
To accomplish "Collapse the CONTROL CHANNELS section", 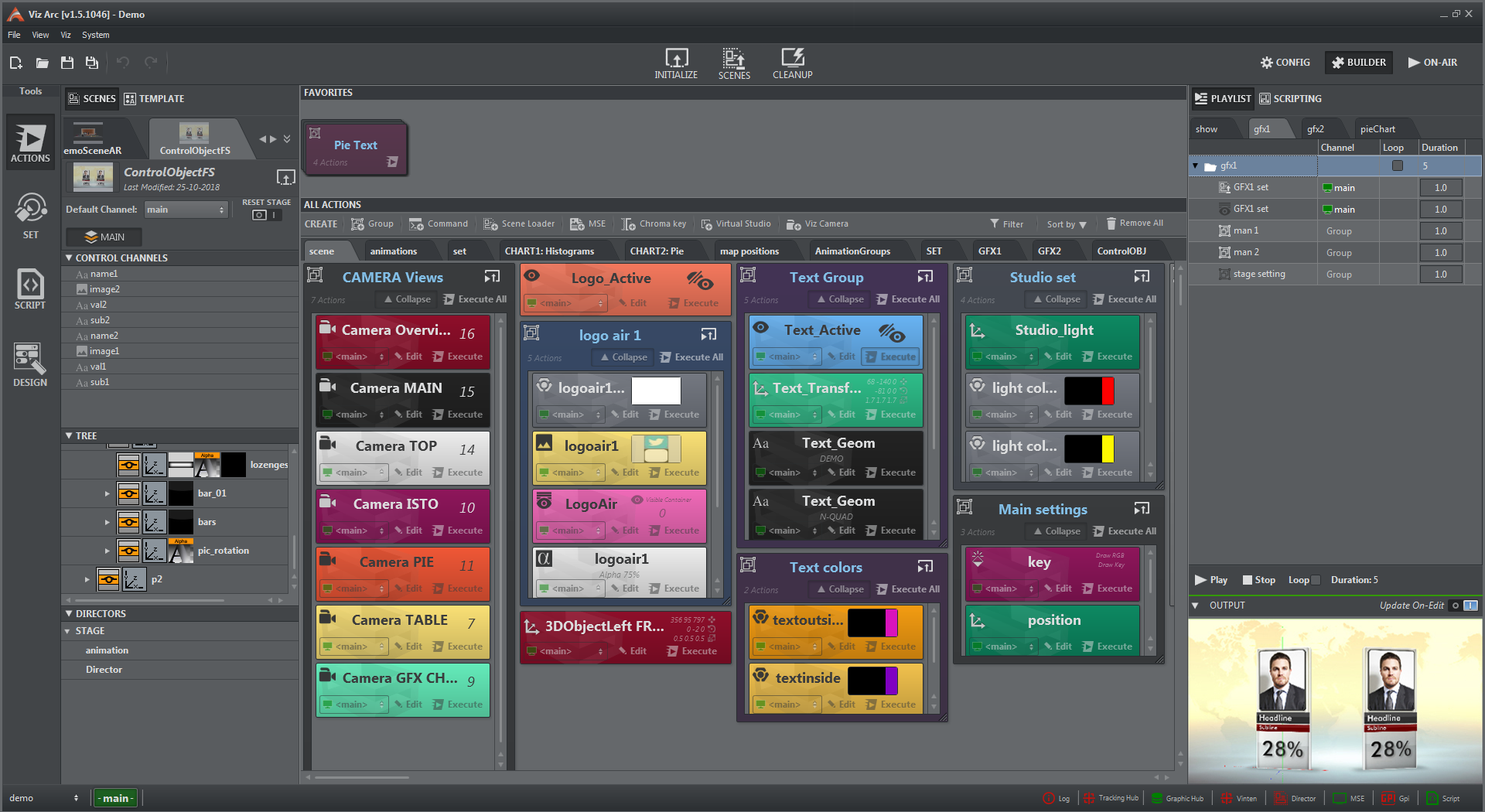I will tap(69, 258).
